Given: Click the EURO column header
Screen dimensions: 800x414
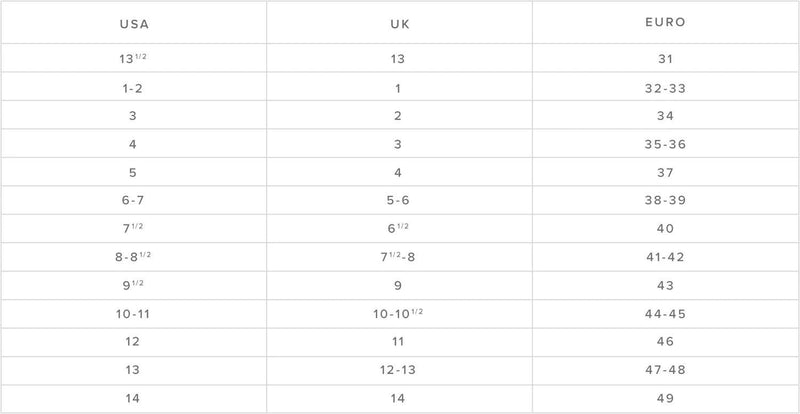Looking at the screenshot, I should tap(665, 21).
